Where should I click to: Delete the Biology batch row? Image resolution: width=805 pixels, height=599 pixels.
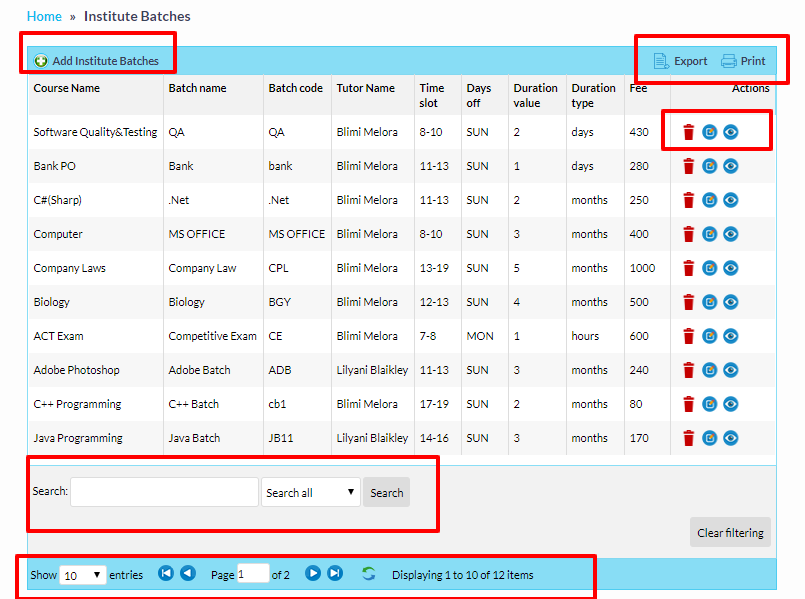click(688, 302)
